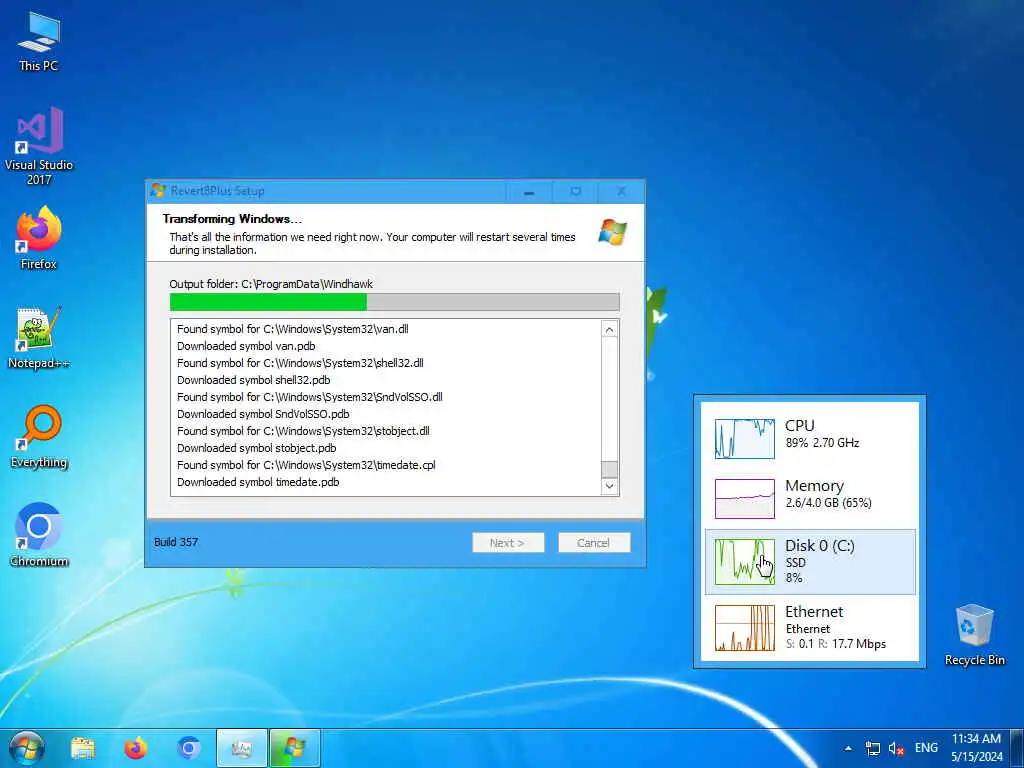Click Show desktop strip at taskbar end

point(1017,748)
